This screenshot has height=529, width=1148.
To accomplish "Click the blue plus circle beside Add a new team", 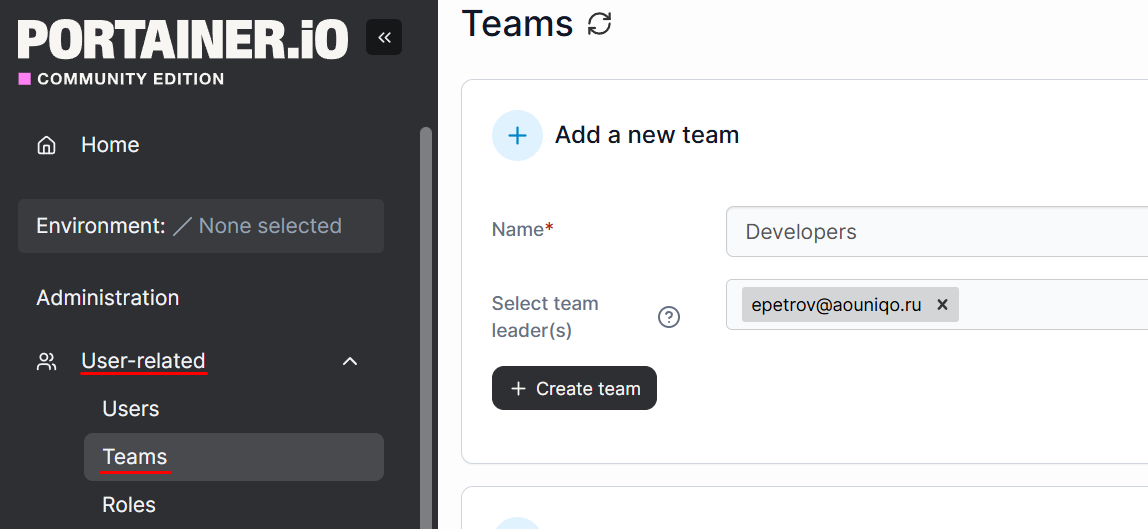I will click(517, 135).
